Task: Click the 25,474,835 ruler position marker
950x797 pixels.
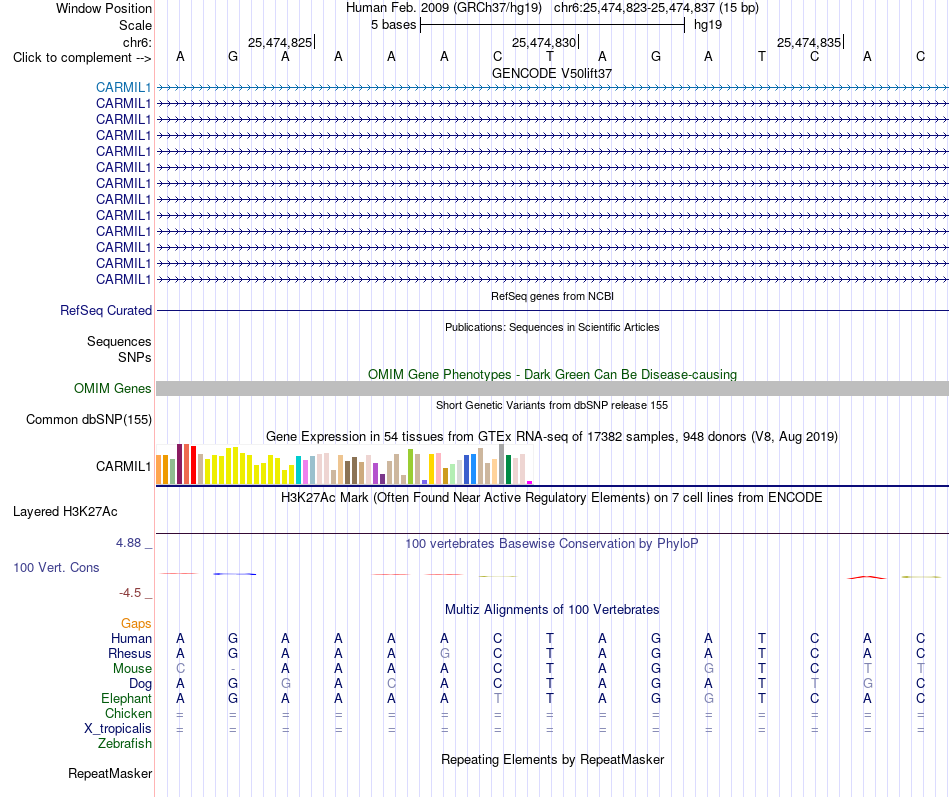Action: coord(809,42)
